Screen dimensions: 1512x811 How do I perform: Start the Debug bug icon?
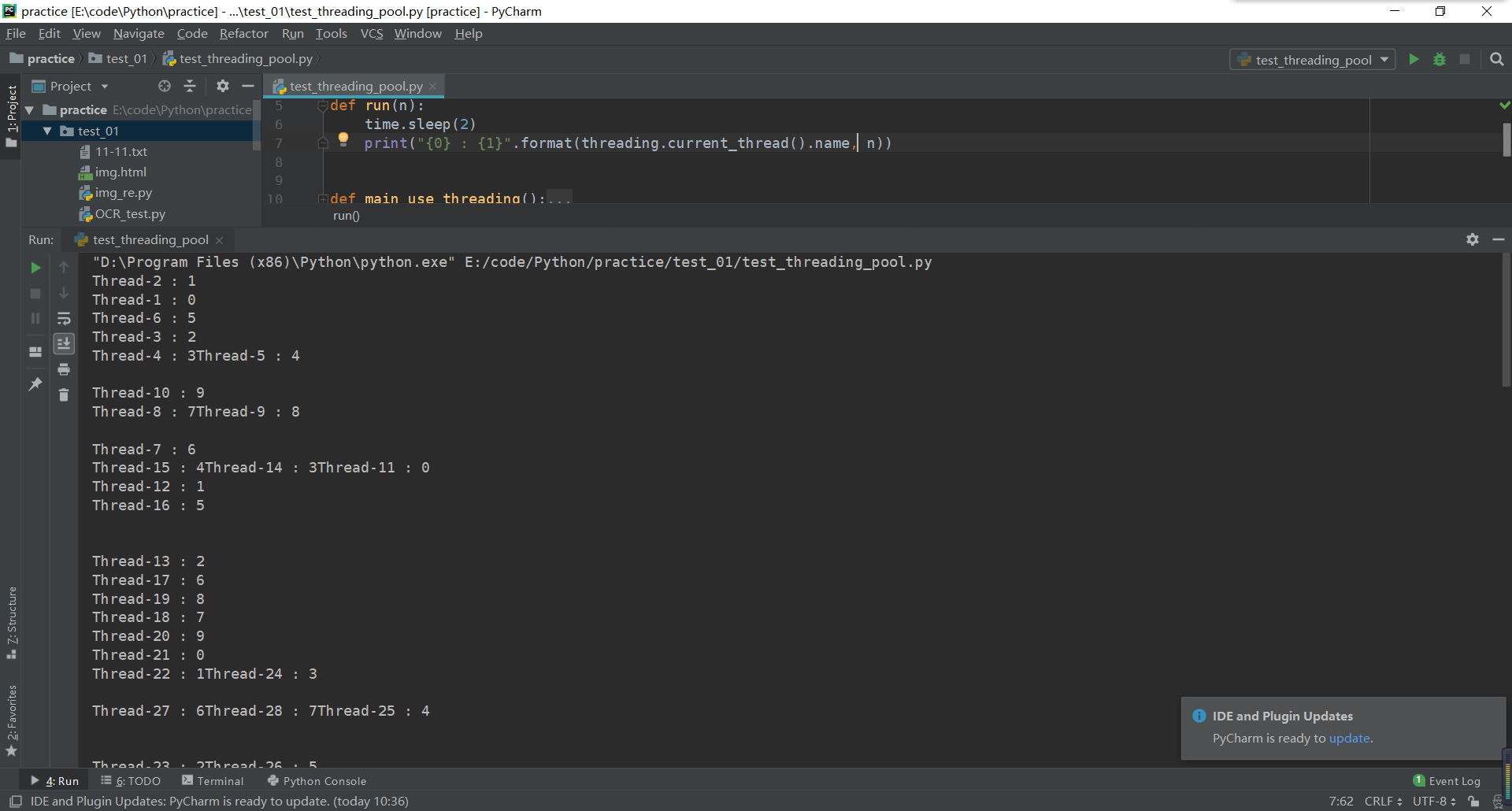click(x=1440, y=59)
